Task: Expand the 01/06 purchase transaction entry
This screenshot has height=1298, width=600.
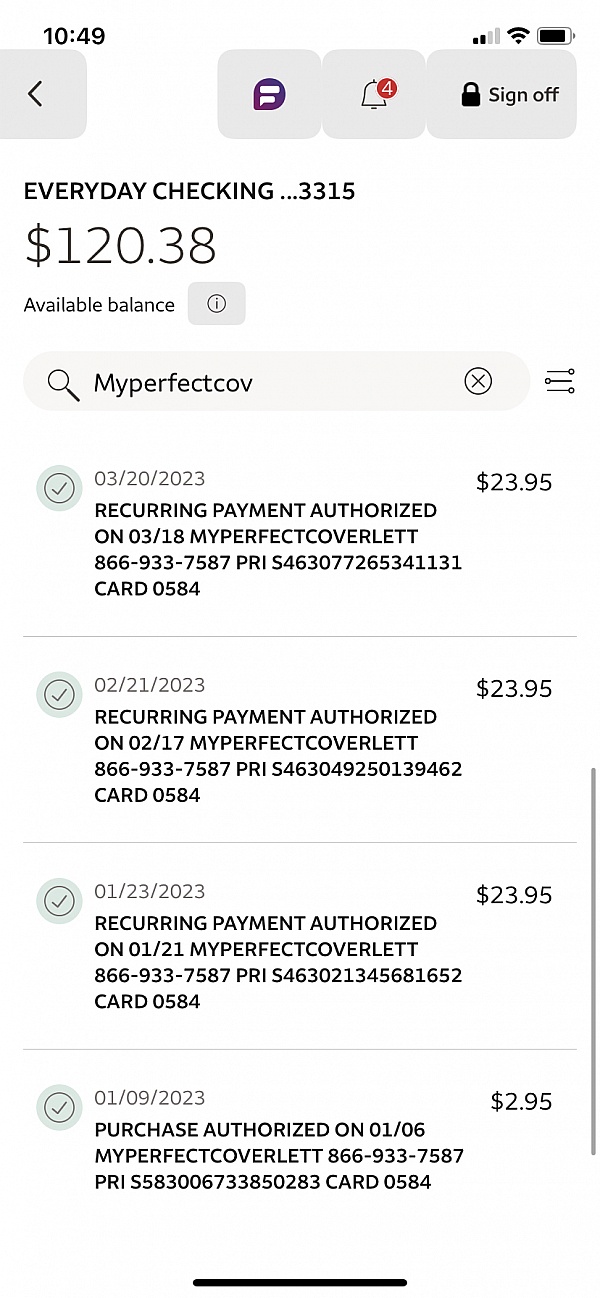Action: click(x=277, y=1156)
